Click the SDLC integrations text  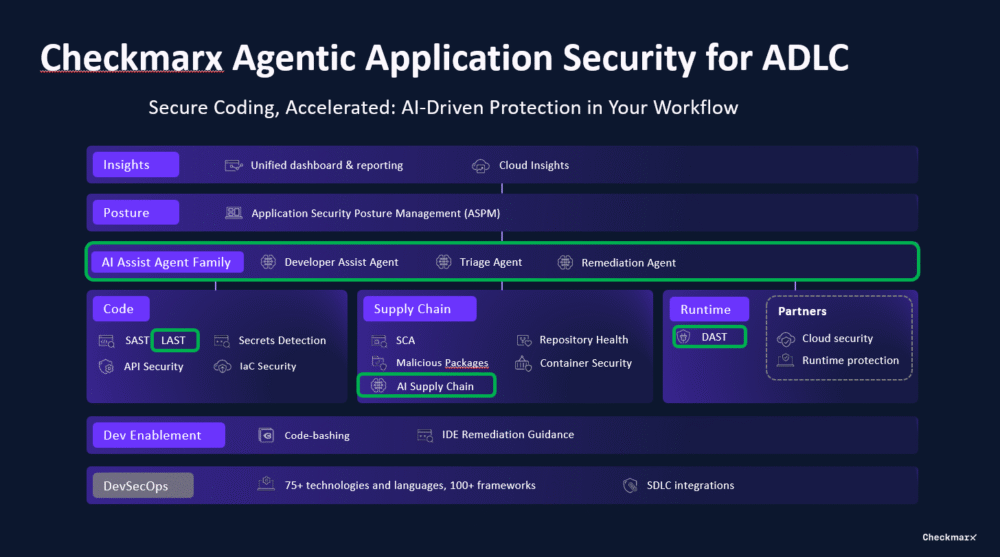pos(691,486)
